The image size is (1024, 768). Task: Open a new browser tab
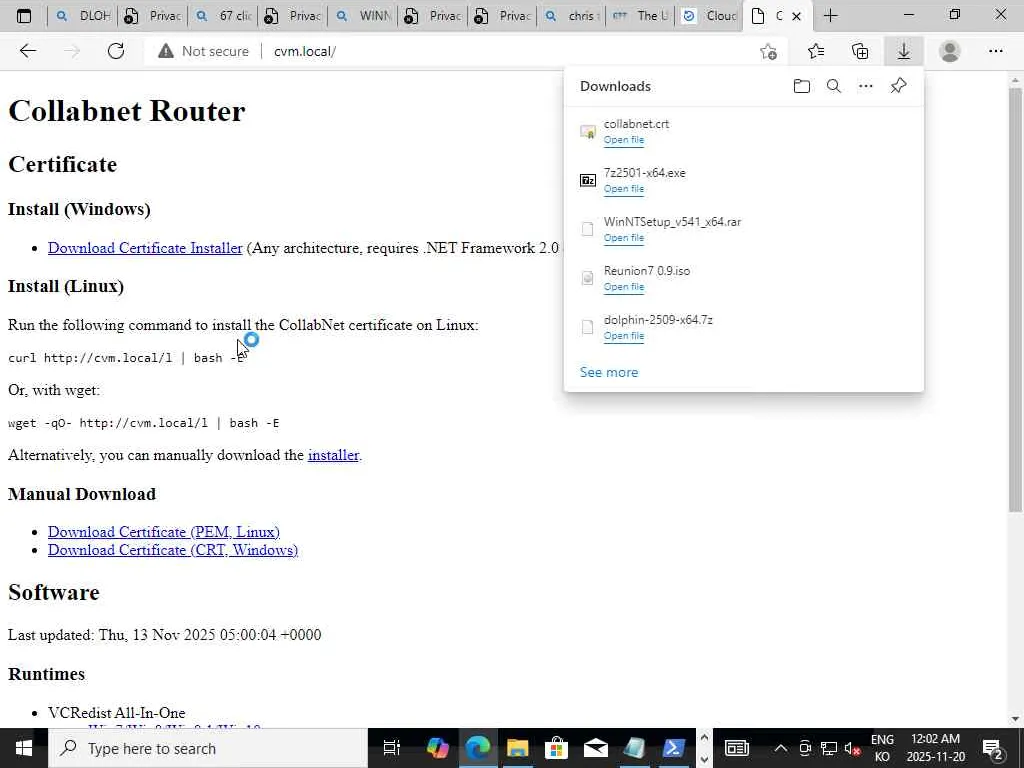pyautogui.click(x=830, y=16)
